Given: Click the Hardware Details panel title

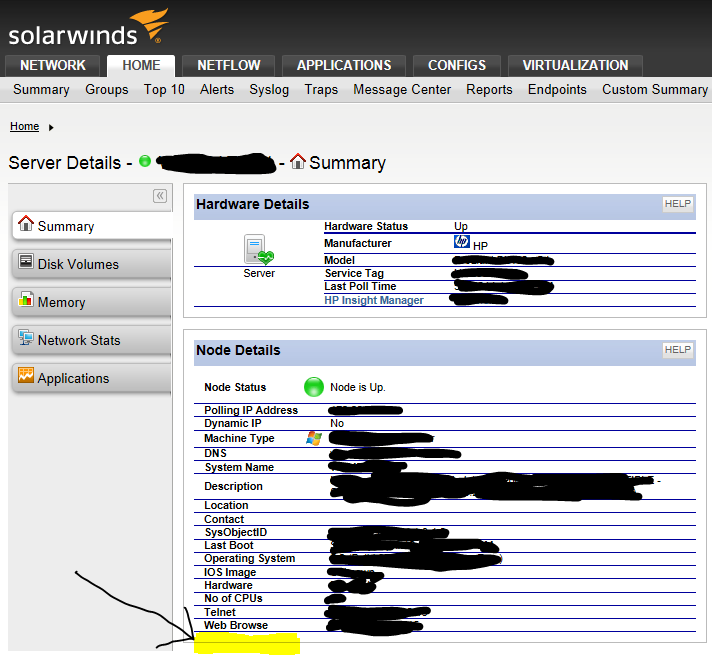Looking at the screenshot, I should (x=252, y=204).
